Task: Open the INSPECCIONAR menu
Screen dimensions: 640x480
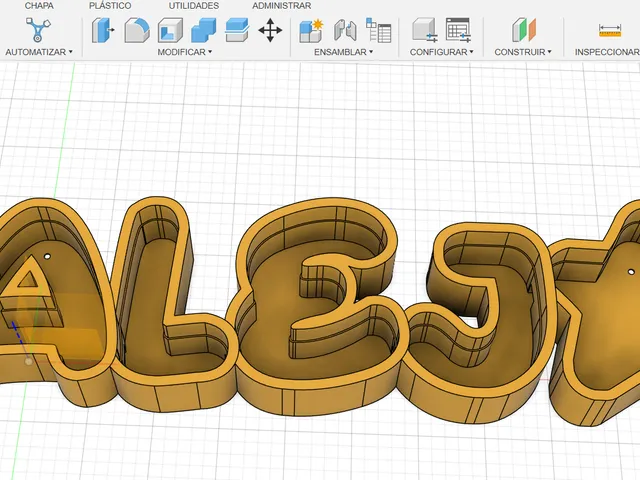Action: tap(607, 52)
